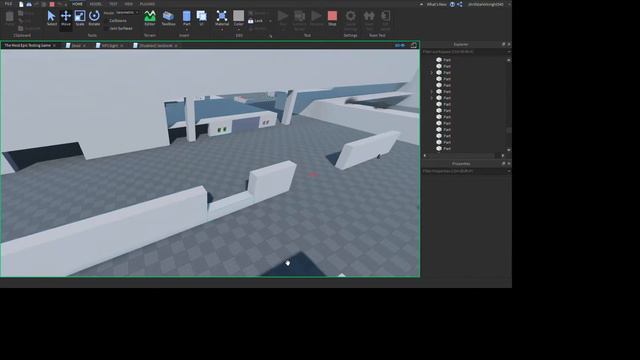Expand the topmost expandable Part in Explorer

pos(432,73)
